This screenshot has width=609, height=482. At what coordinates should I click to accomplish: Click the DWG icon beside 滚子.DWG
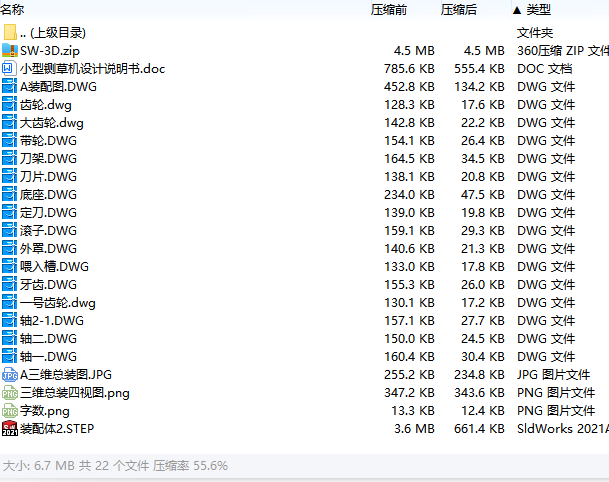10,230
